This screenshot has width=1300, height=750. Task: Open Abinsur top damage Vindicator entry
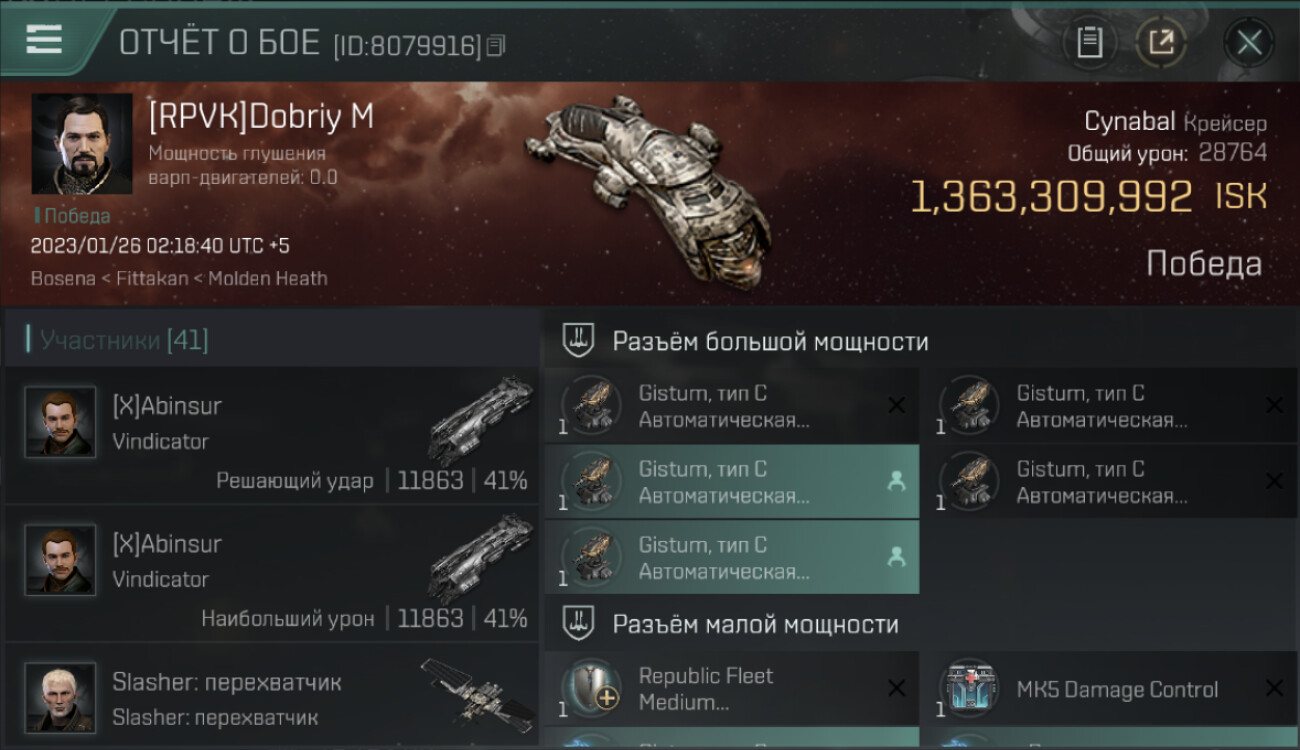tap(272, 573)
